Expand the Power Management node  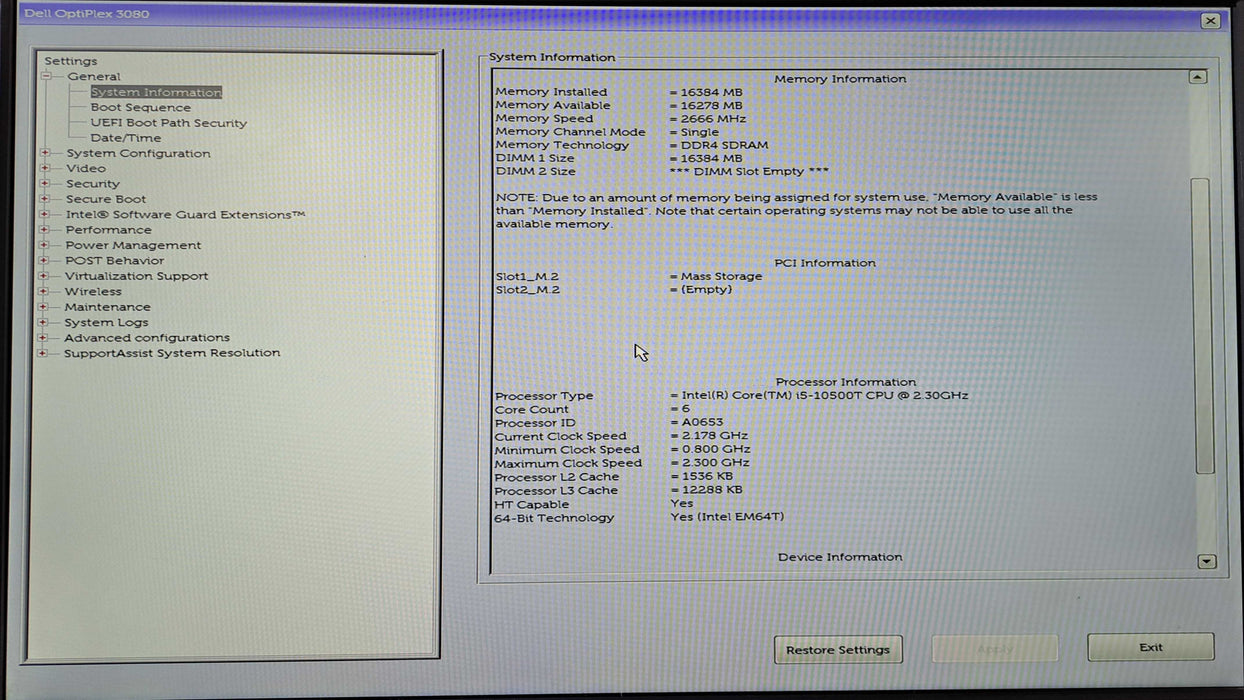point(44,245)
